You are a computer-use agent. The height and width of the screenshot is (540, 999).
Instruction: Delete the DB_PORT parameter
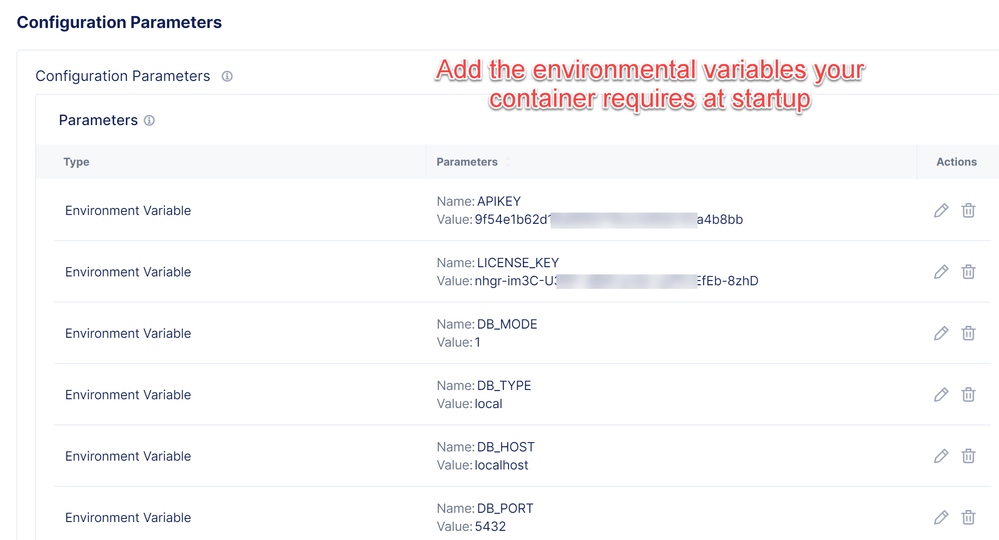[x=968, y=518]
